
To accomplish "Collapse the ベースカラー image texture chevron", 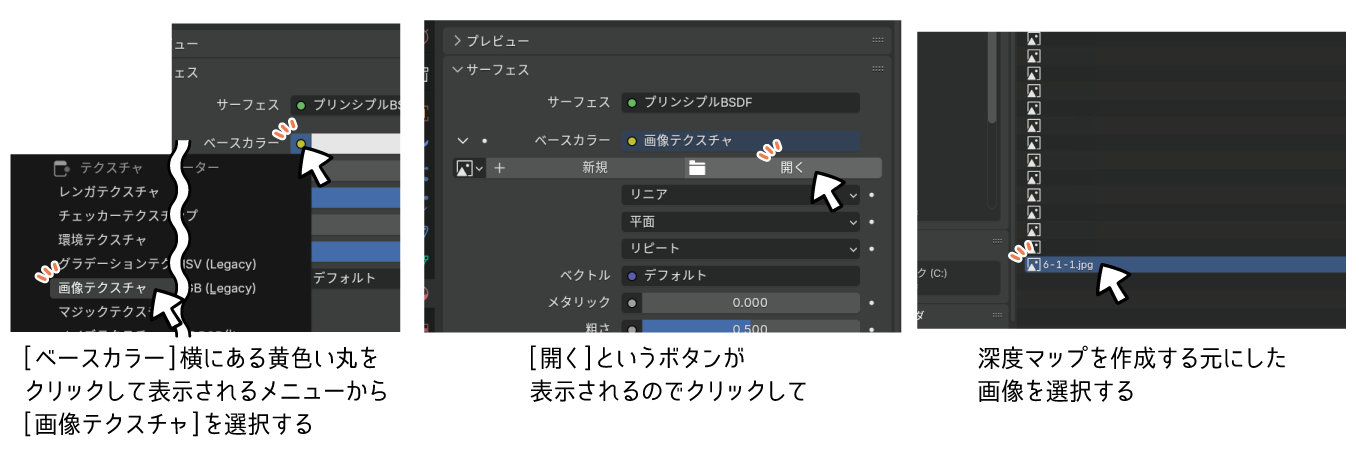I will click(x=462, y=141).
